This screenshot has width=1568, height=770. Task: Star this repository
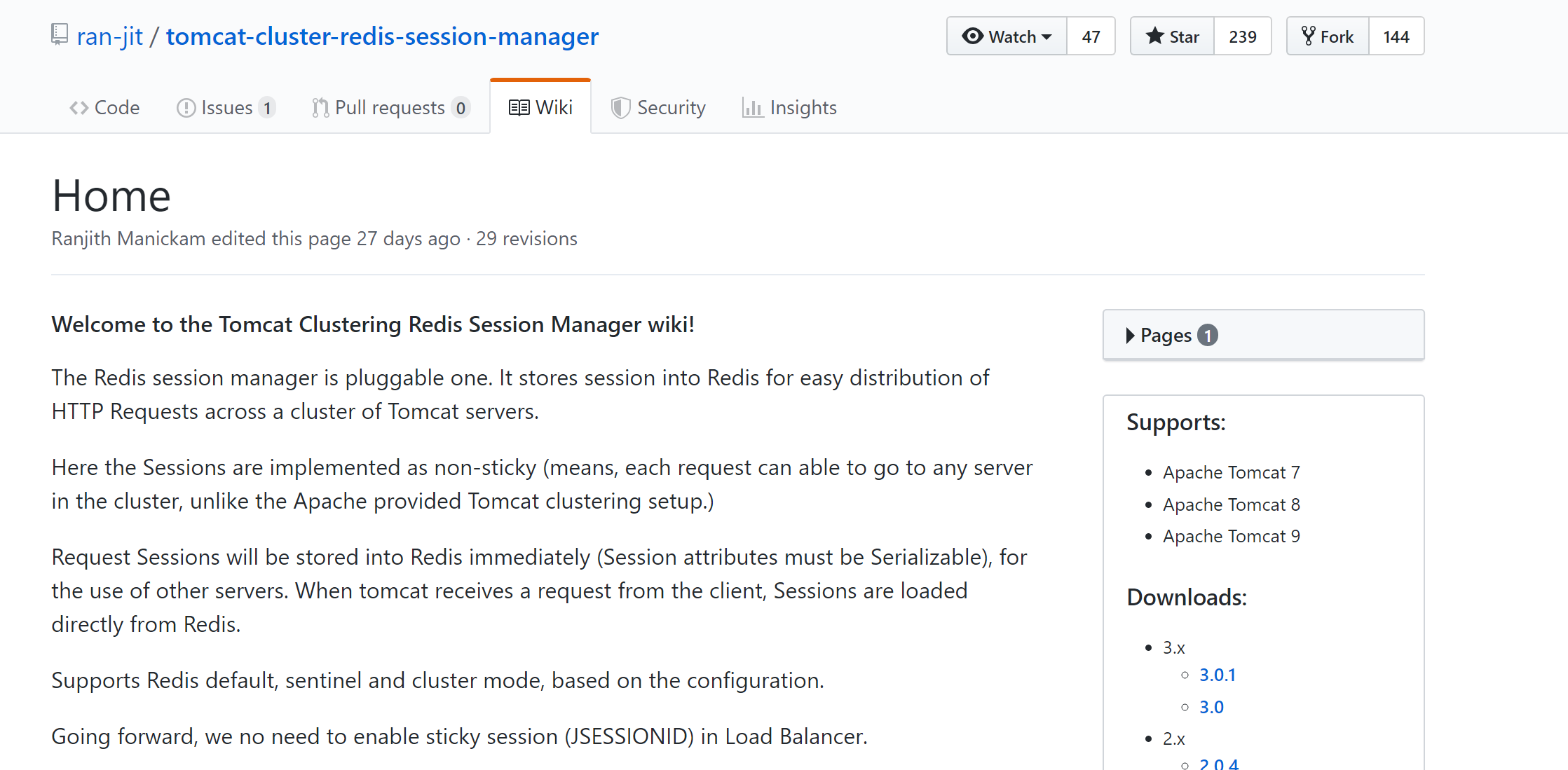1172,36
